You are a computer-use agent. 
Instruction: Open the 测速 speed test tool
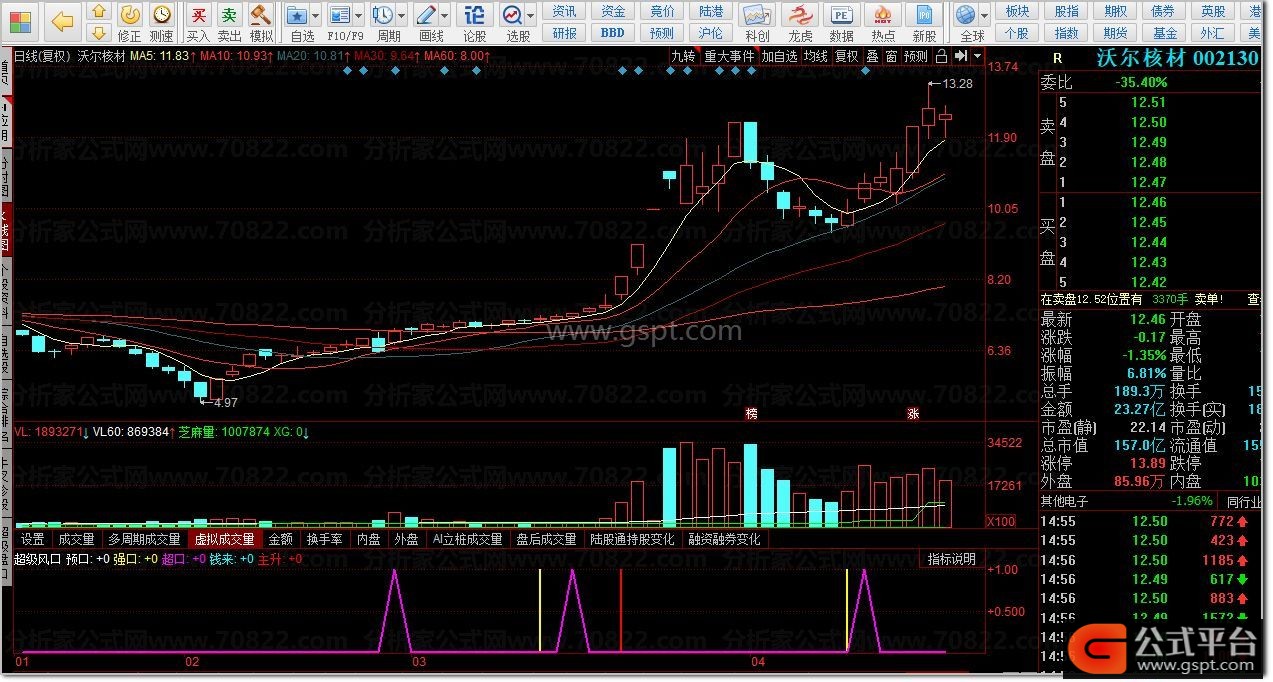(x=162, y=22)
